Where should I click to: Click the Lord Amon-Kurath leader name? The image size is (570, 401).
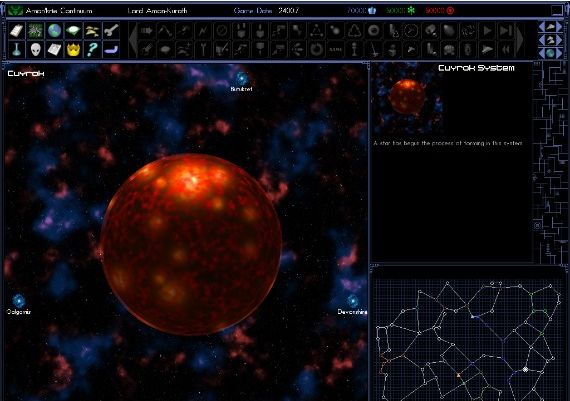click(157, 11)
